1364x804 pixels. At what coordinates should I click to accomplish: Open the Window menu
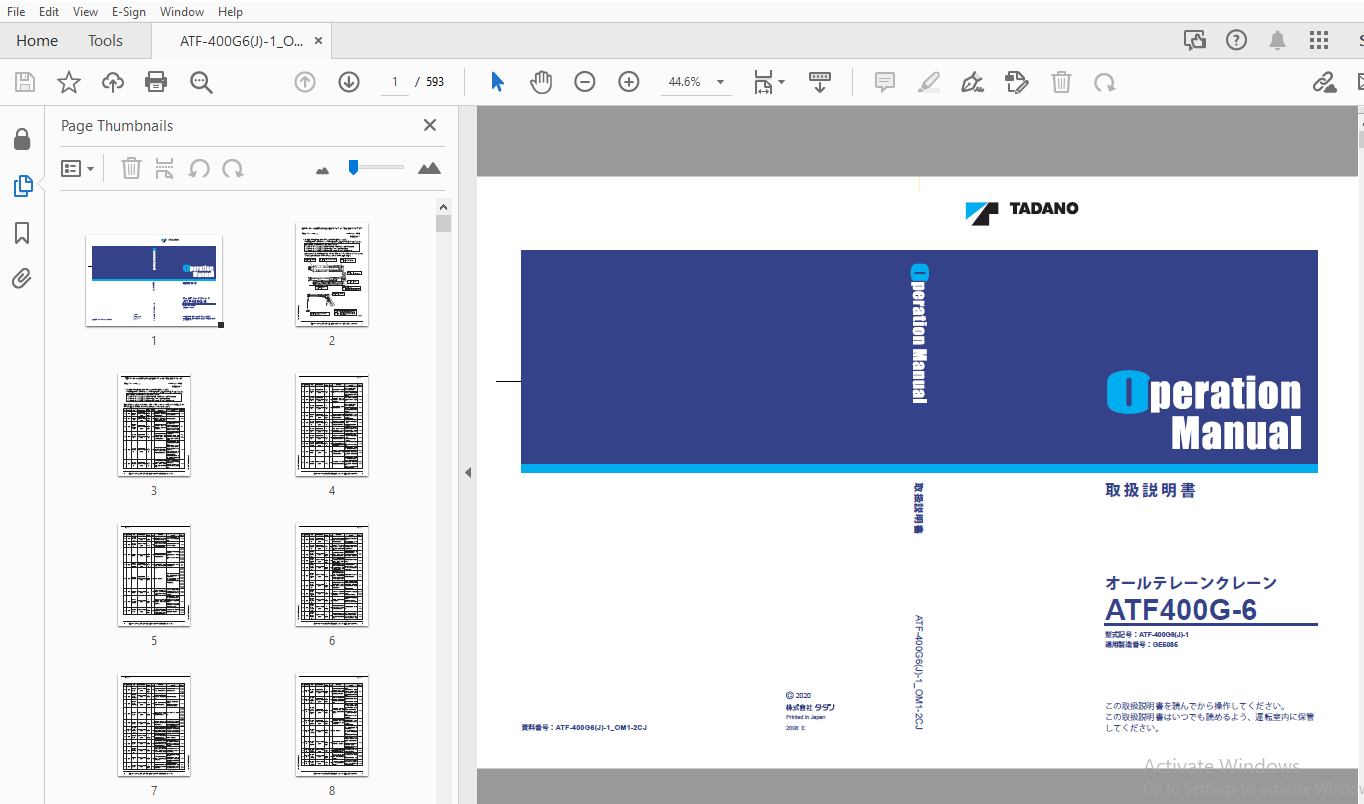182,11
